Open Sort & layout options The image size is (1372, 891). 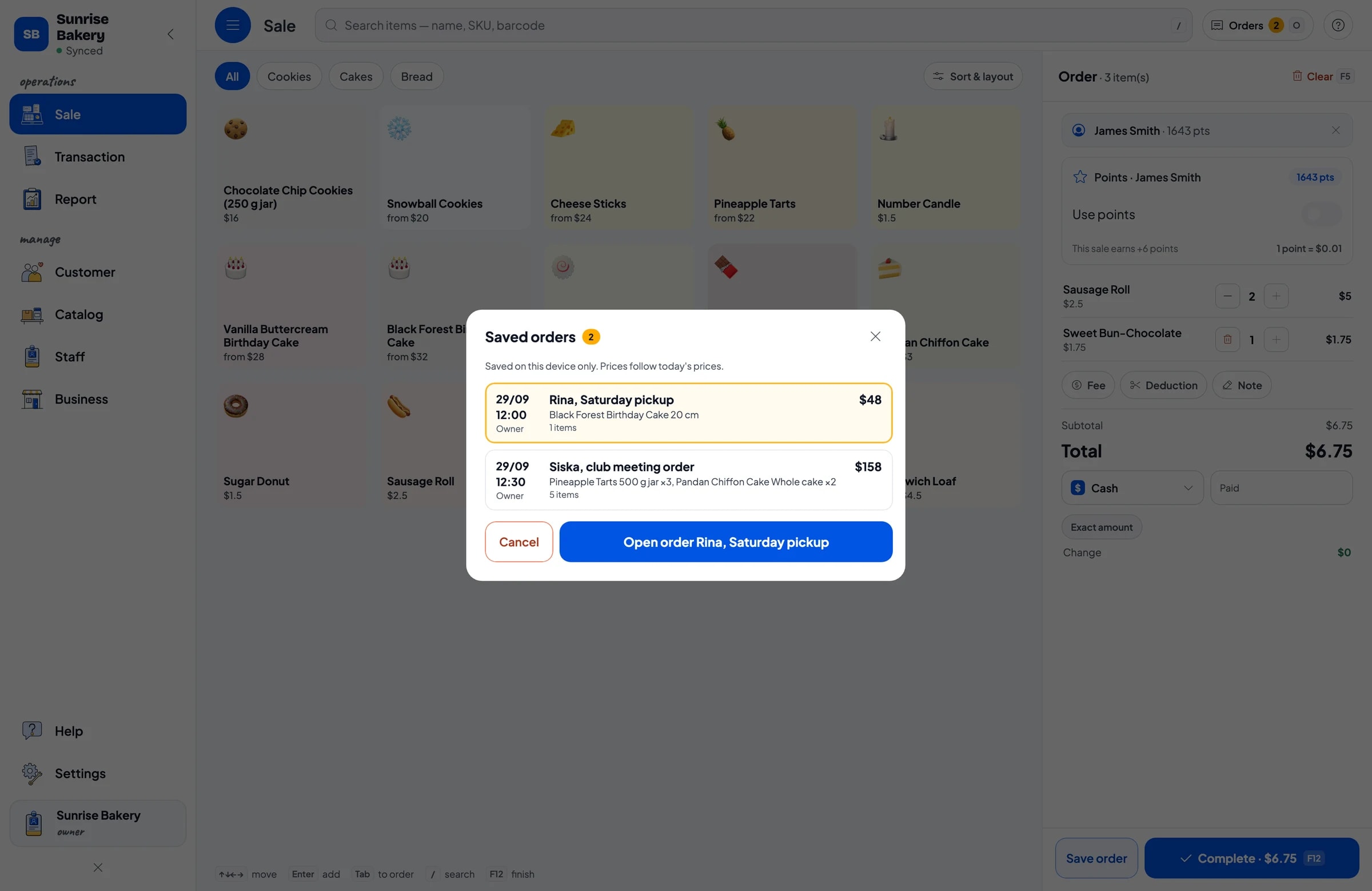972,76
